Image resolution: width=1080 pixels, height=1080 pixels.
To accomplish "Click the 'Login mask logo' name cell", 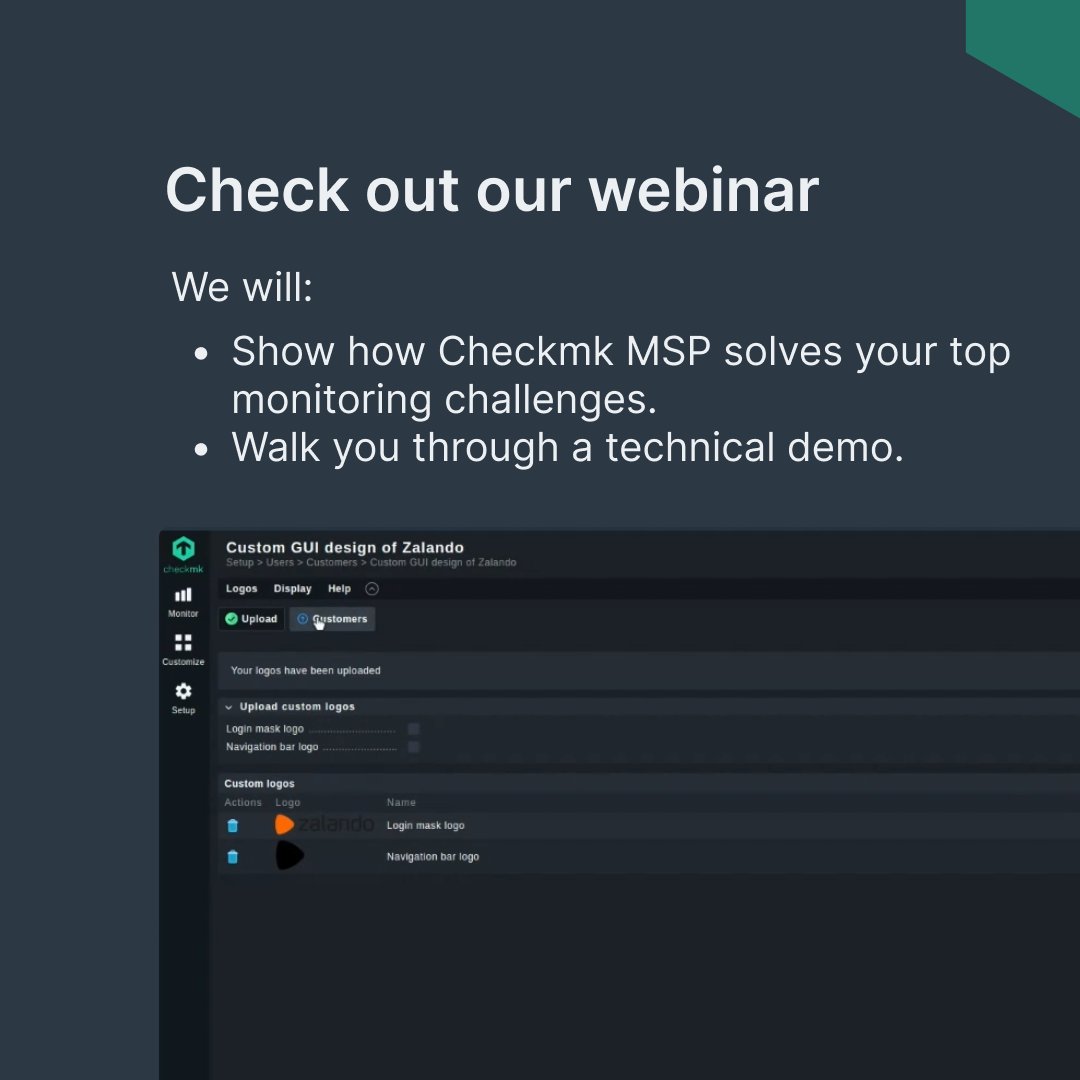I will click(x=425, y=825).
